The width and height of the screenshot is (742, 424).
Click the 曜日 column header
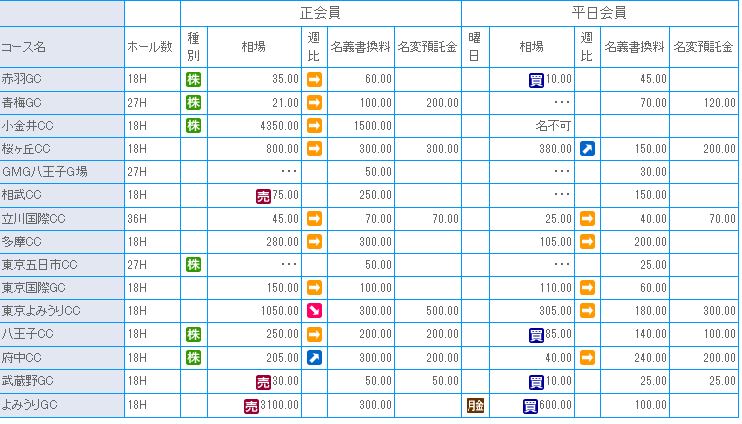tap(475, 47)
